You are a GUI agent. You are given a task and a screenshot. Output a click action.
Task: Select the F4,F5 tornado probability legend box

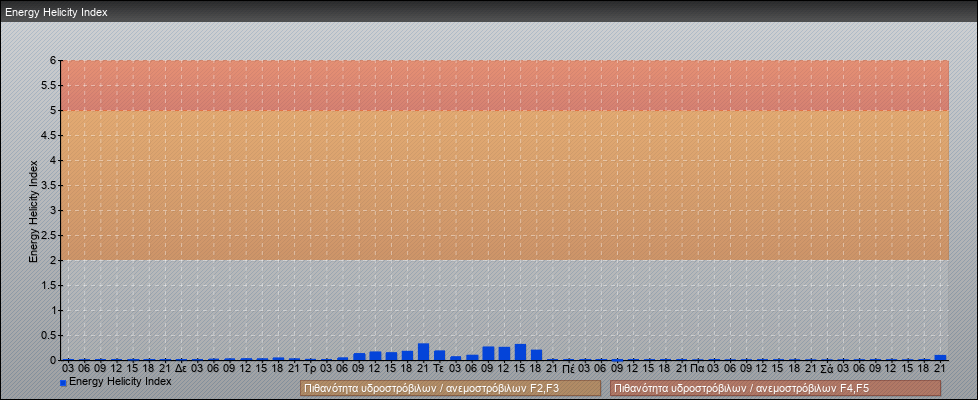pyautogui.click(x=775, y=388)
